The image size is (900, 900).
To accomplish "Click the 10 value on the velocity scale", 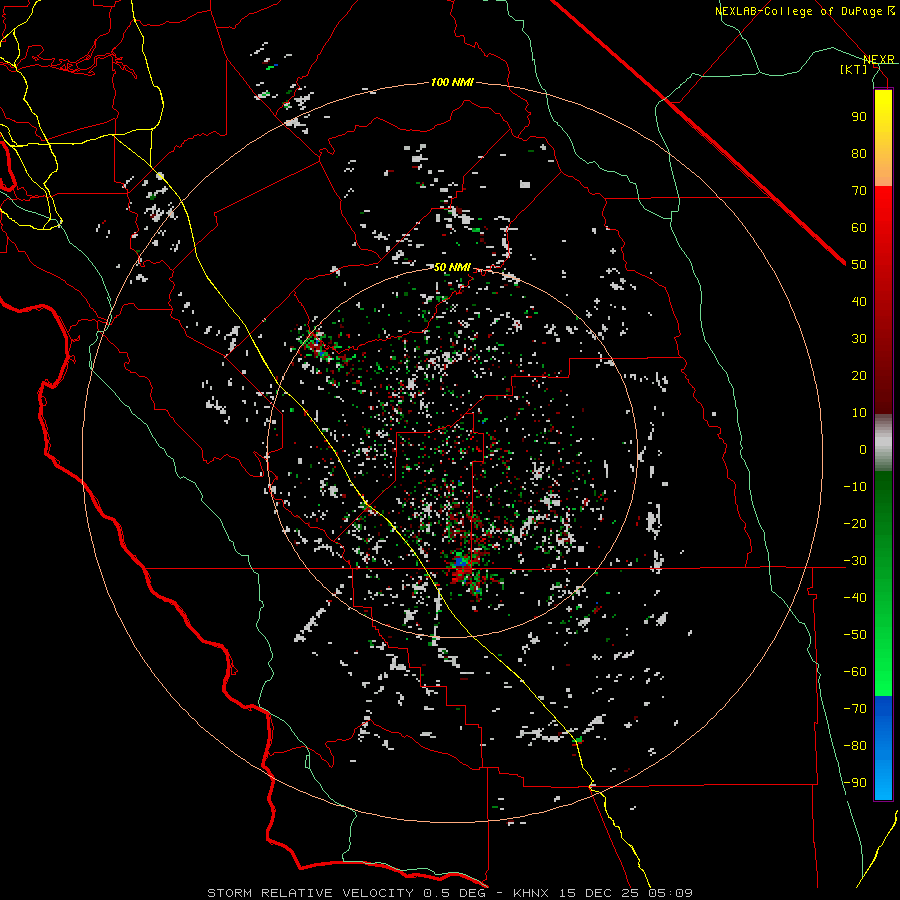I will 859,413.
